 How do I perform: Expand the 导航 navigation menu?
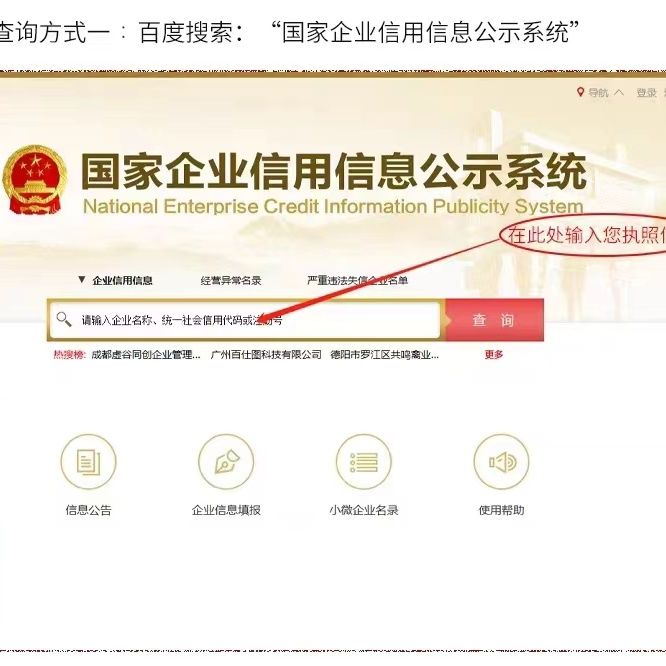coord(606,92)
